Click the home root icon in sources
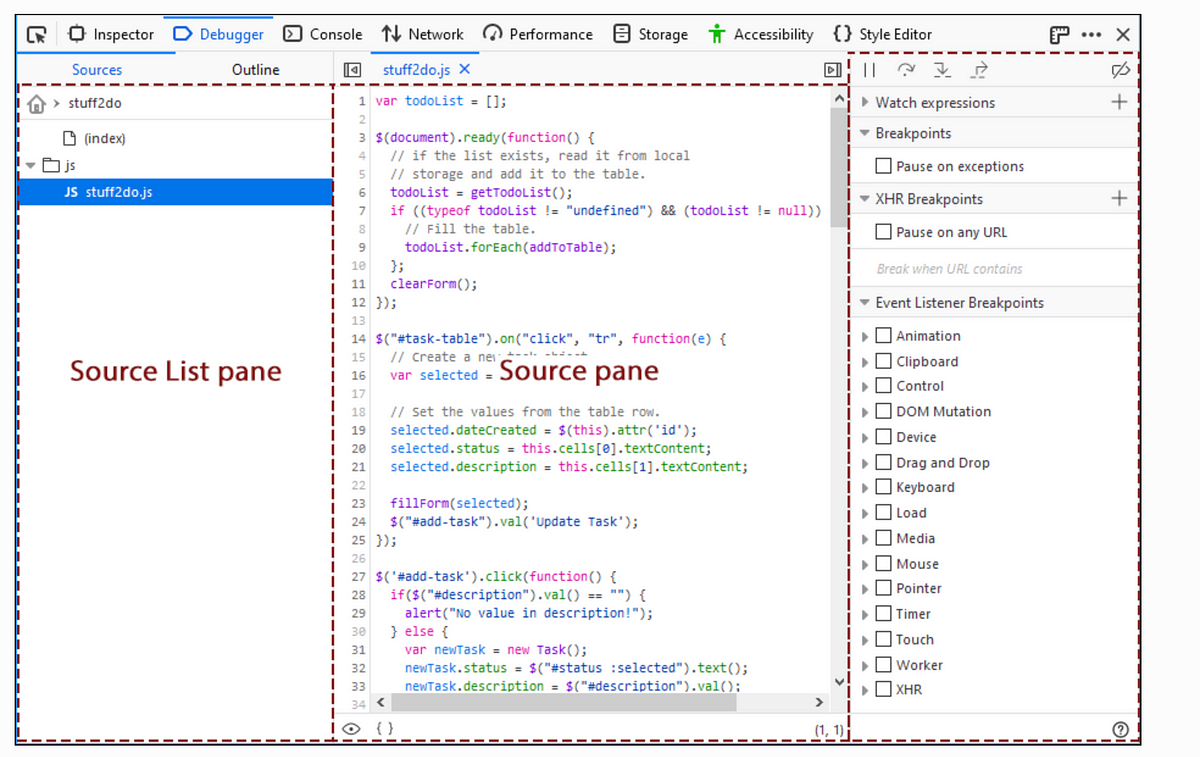Image resolution: width=1200 pixels, height=757 pixels. (36, 103)
